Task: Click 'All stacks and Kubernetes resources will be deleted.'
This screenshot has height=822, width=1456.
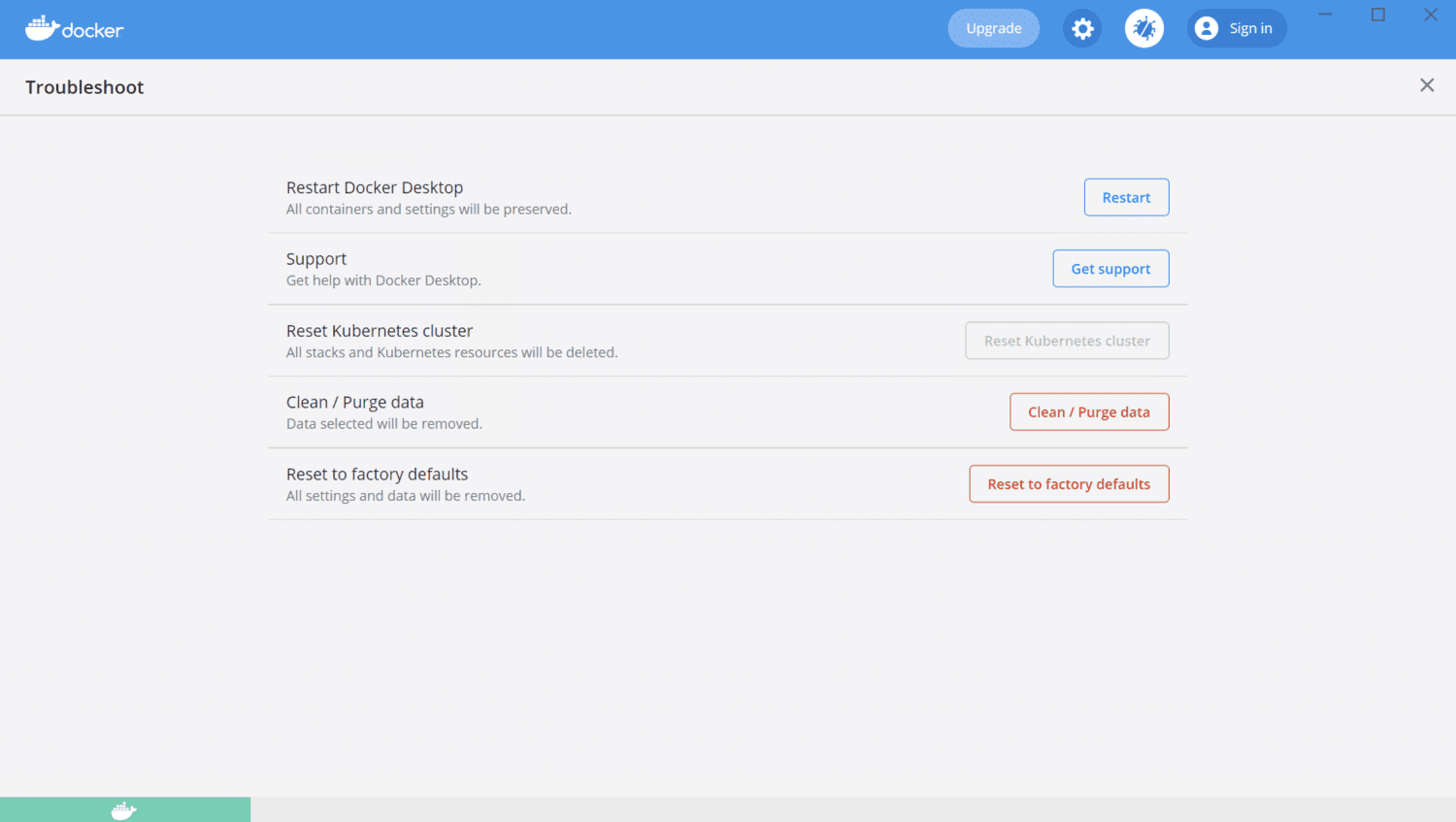Action: coord(451,352)
